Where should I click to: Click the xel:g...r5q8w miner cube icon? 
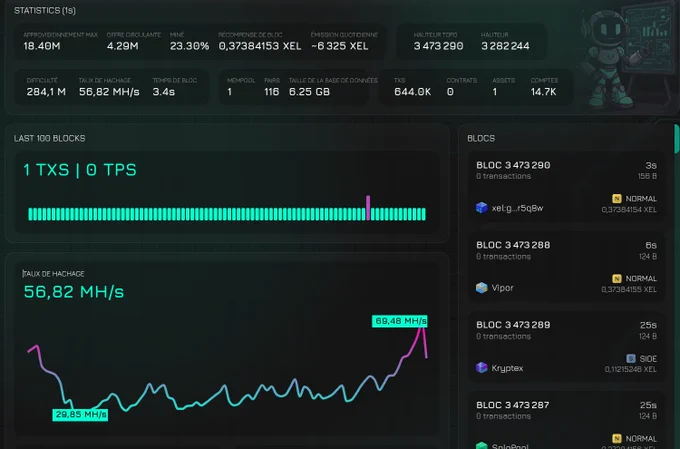[x=481, y=208]
